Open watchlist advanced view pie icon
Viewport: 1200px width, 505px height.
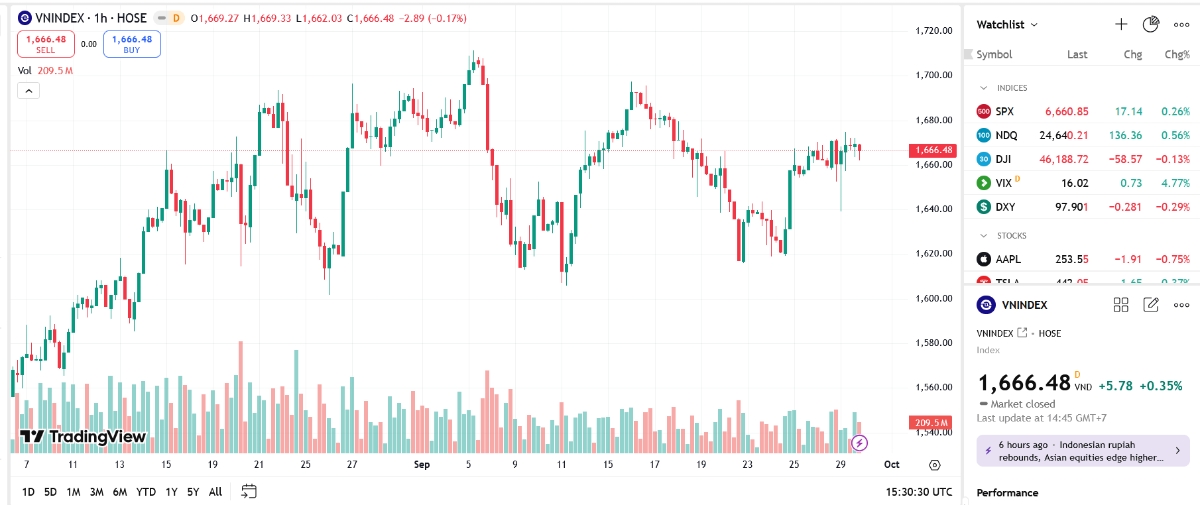(1151, 24)
